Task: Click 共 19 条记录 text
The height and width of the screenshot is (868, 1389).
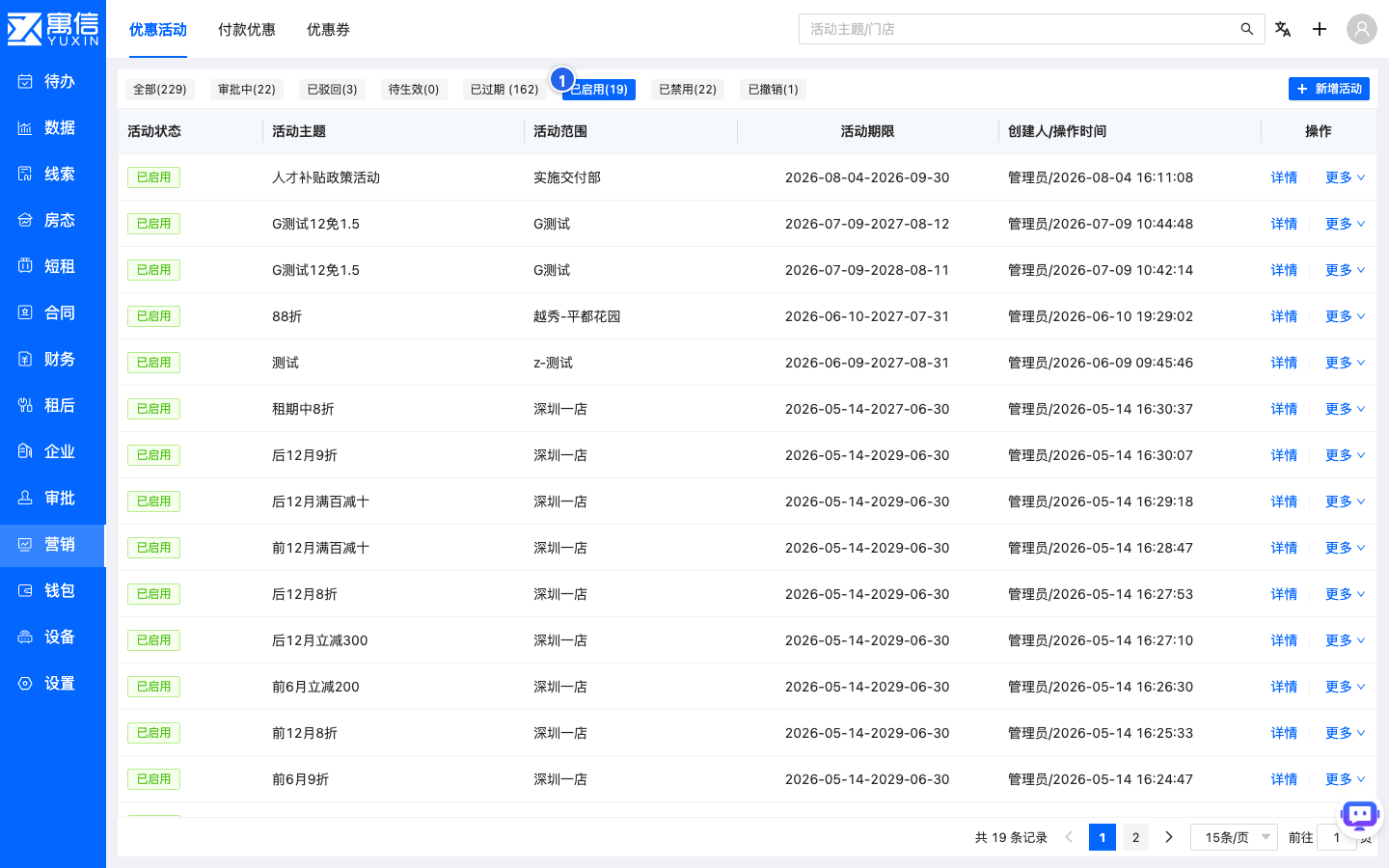Action: [x=1011, y=837]
